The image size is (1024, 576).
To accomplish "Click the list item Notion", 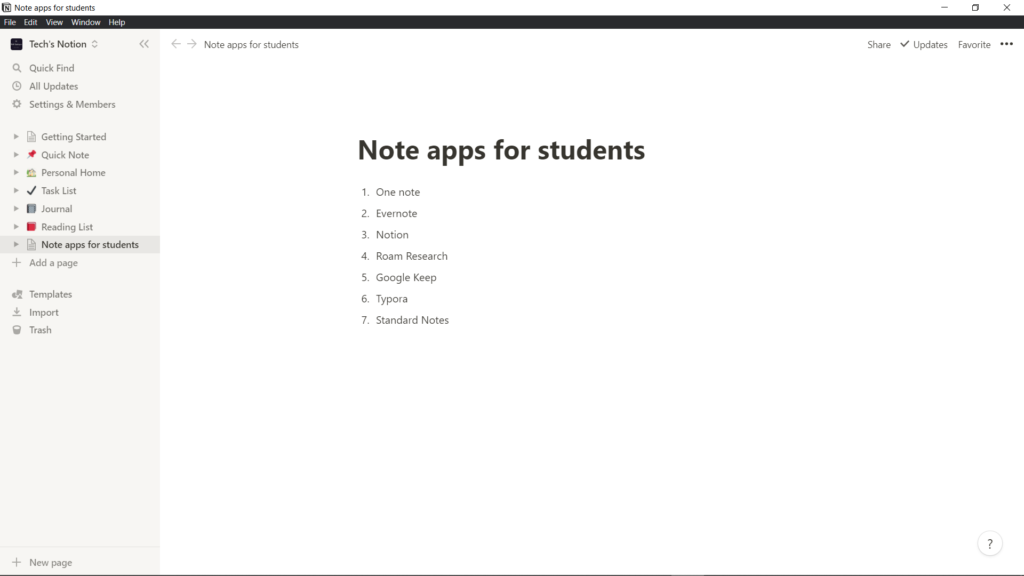I will point(392,234).
